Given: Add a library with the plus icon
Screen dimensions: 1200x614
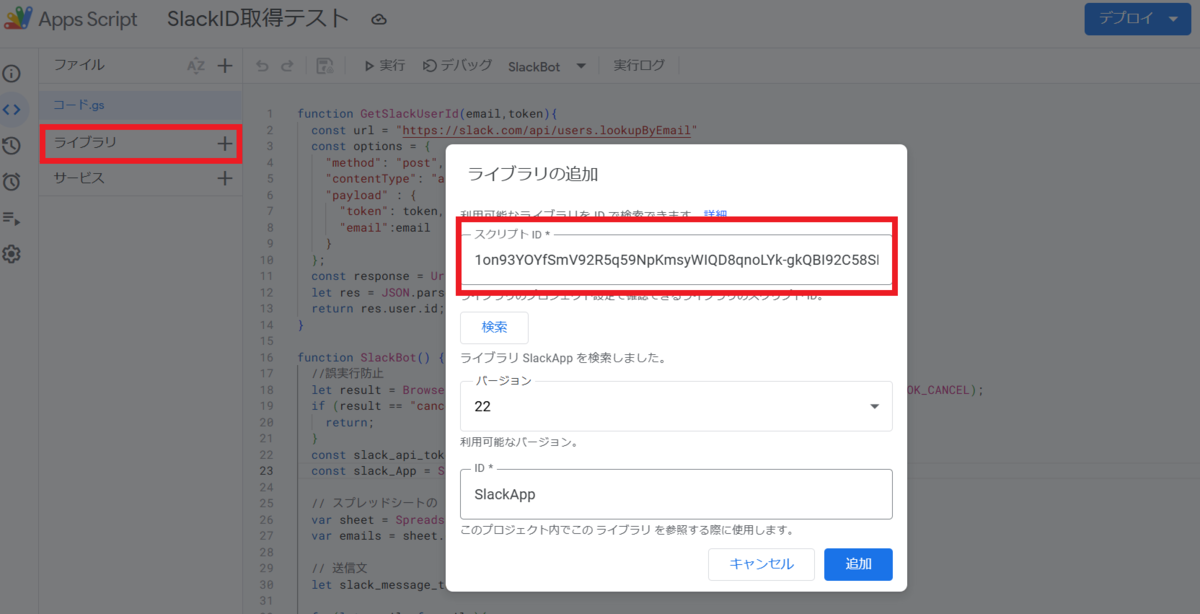Looking at the screenshot, I should pyautogui.click(x=225, y=143).
